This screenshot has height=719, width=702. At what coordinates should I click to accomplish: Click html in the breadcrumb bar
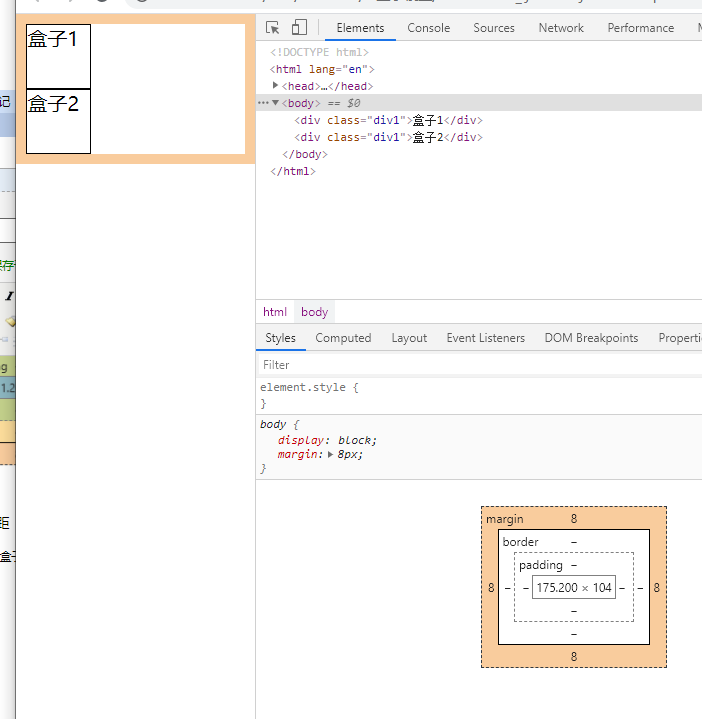(x=275, y=312)
